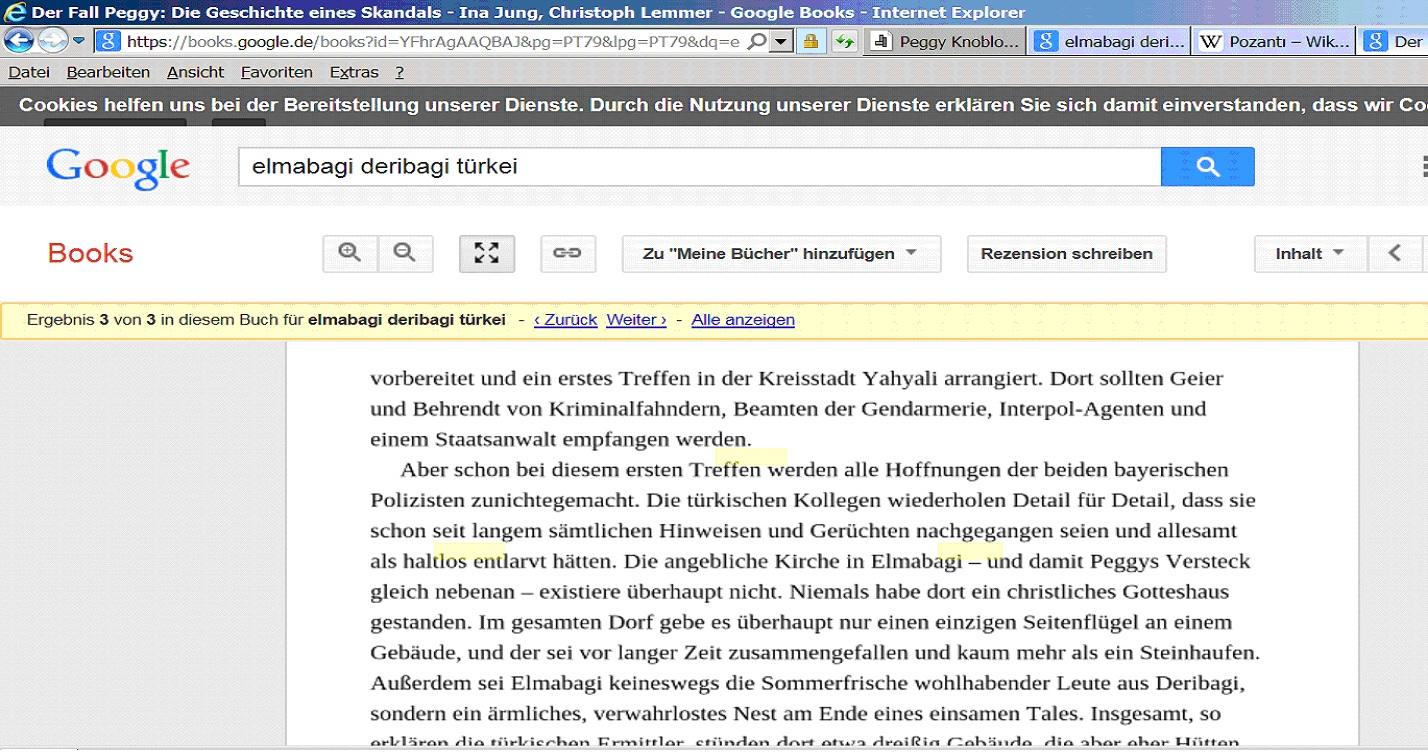Click the cookie notice banner text
Image resolution: width=1428 pixels, height=752 pixels.
tap(722, 105)
